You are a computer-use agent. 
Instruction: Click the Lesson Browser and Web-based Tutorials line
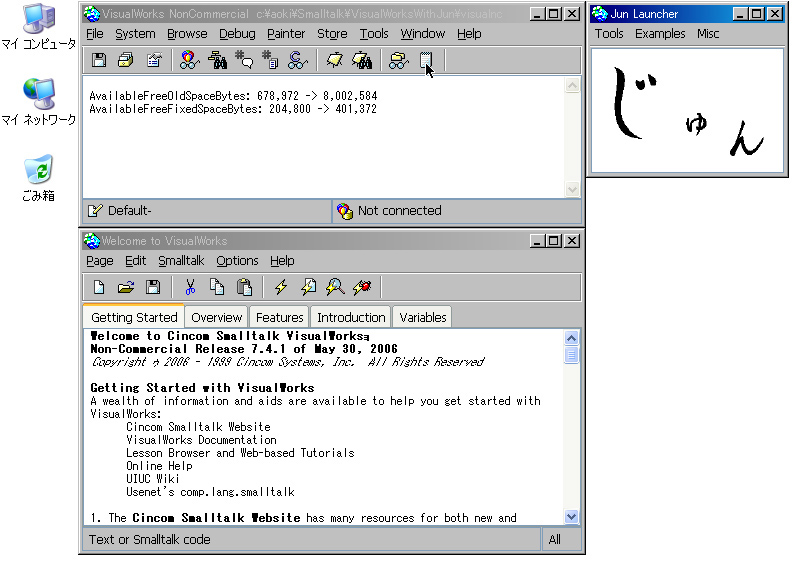tap(240, 453)
